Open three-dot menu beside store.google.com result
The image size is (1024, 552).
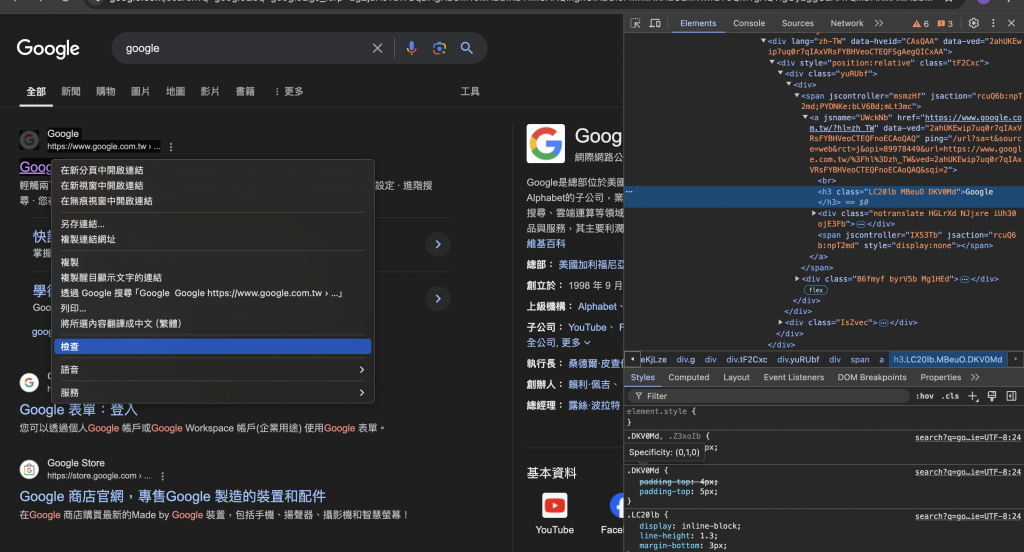pyautogui.click(x=163, y=476)
